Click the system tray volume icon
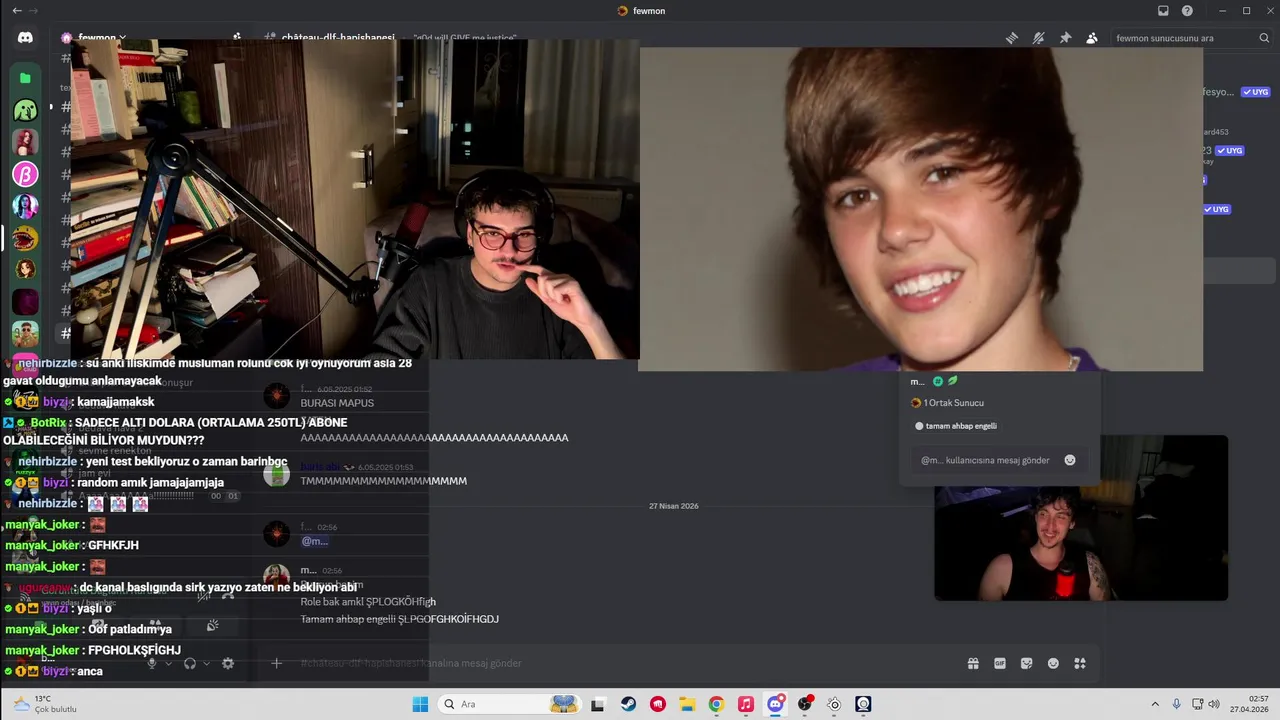1280x720 pixels. click(1214, 704)
